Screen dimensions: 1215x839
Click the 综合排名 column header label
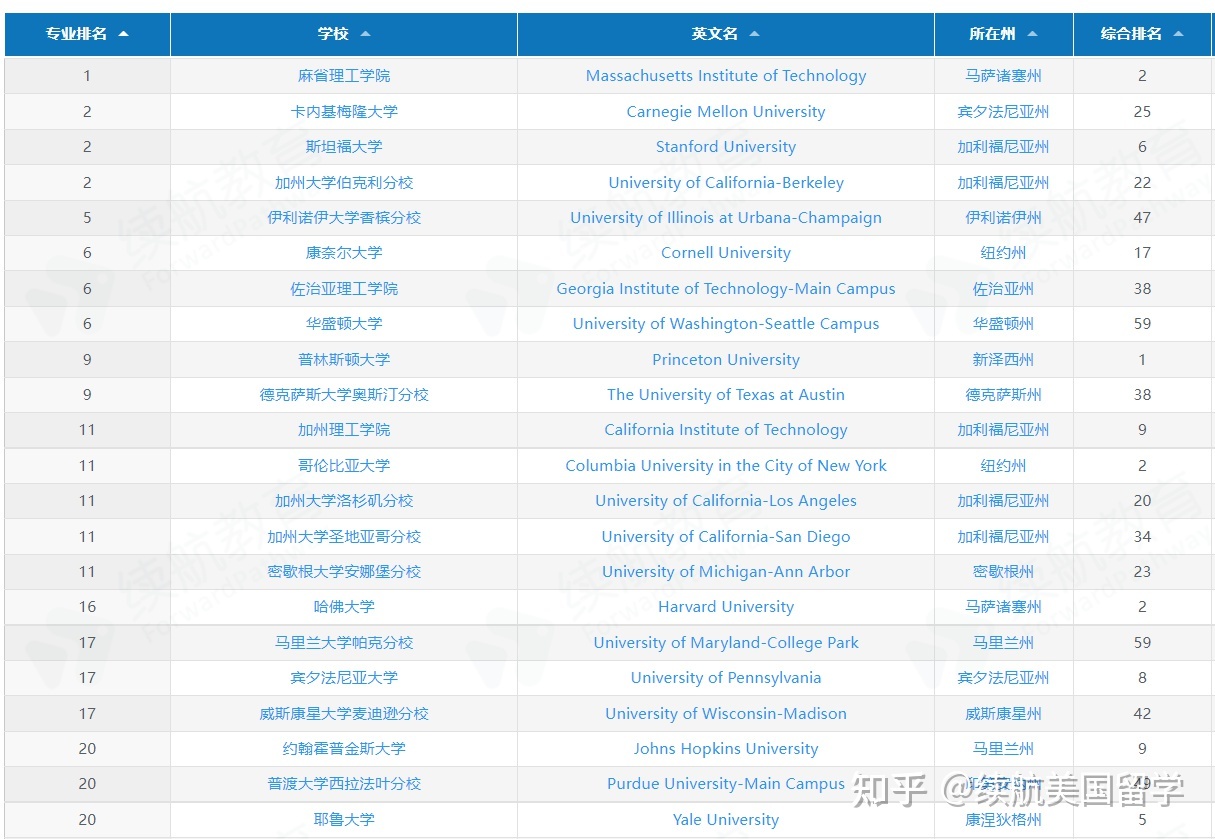tap(1131, 34)
